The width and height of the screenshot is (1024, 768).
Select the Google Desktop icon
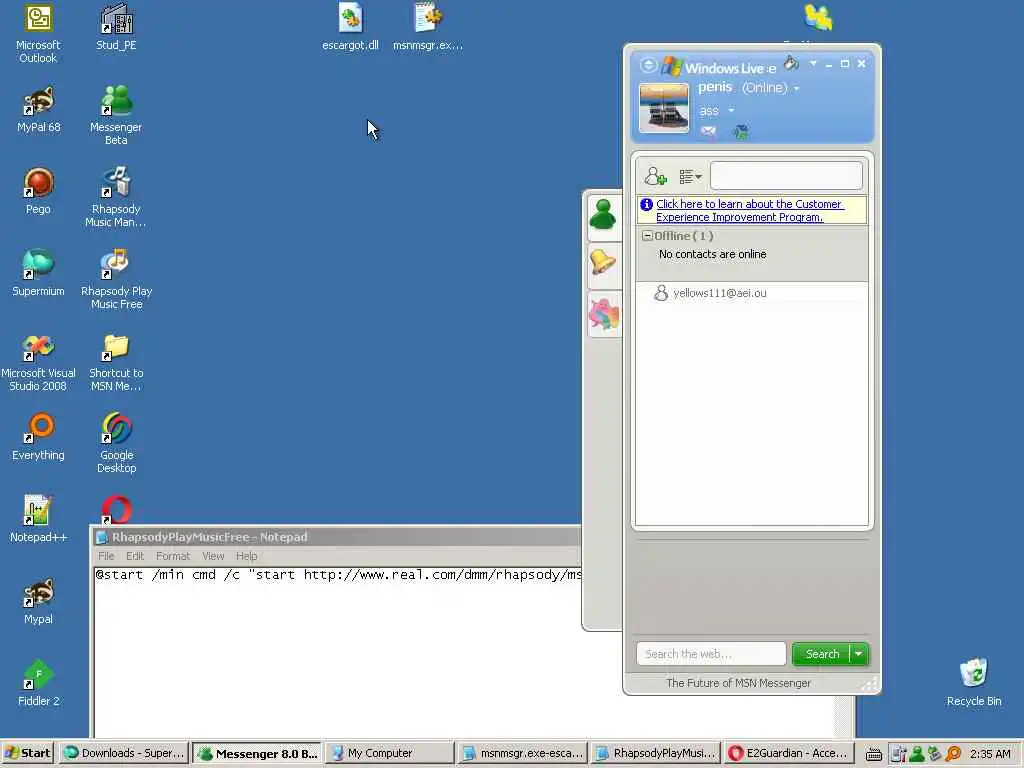pyautogui.click(x=116, y=444)
